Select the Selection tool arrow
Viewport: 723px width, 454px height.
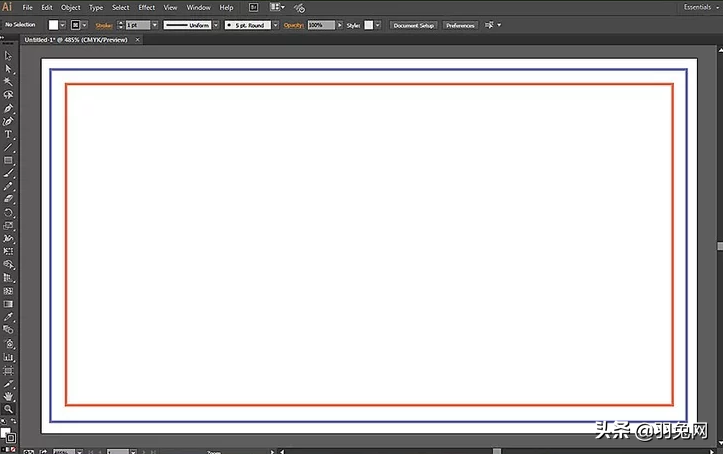point(8,56)
